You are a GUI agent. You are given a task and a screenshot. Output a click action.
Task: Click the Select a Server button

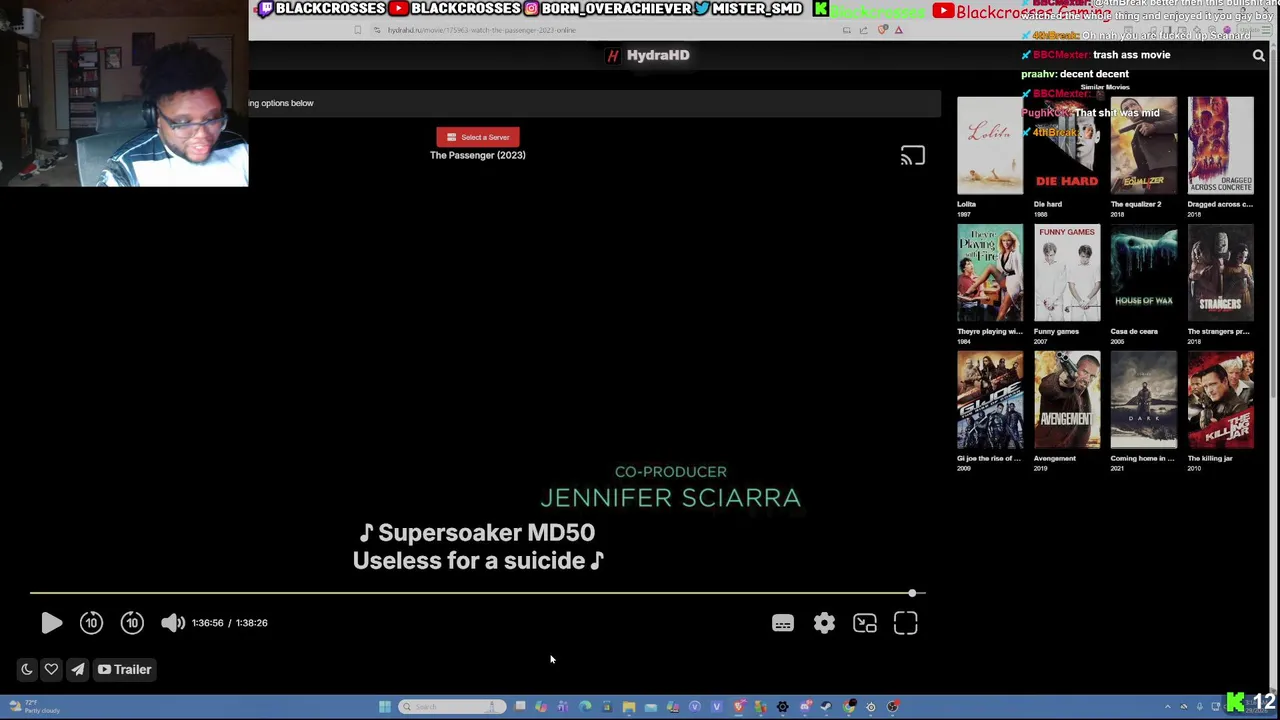tap(478, 137)
